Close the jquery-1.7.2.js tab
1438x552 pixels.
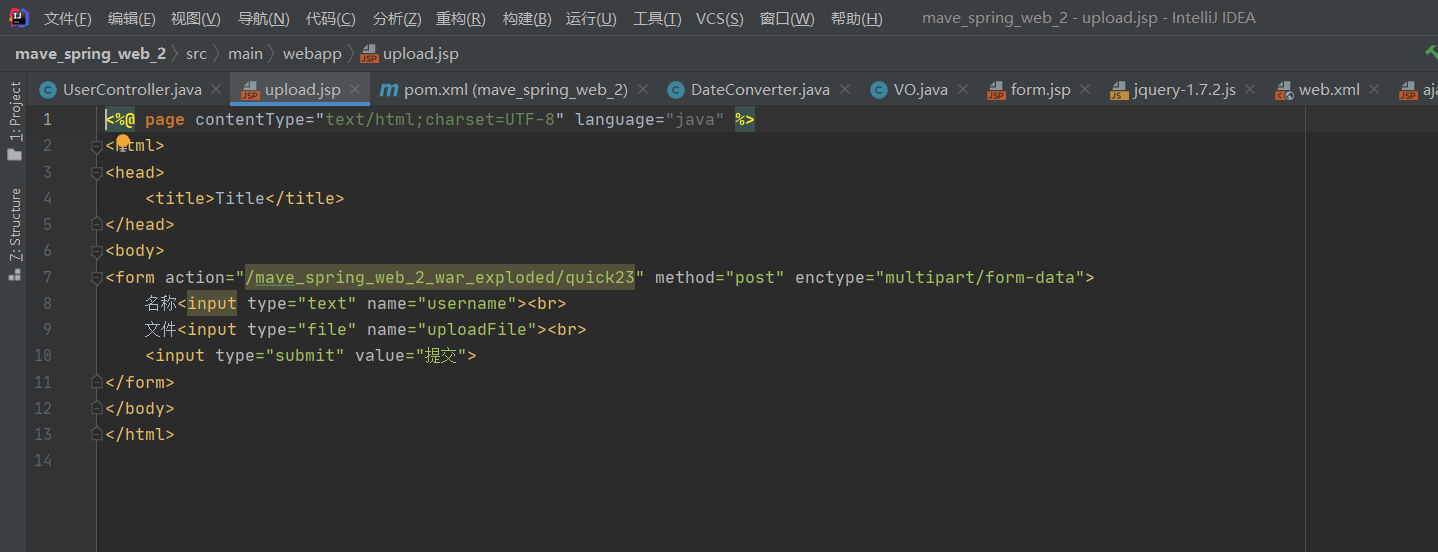point(1251,90)
